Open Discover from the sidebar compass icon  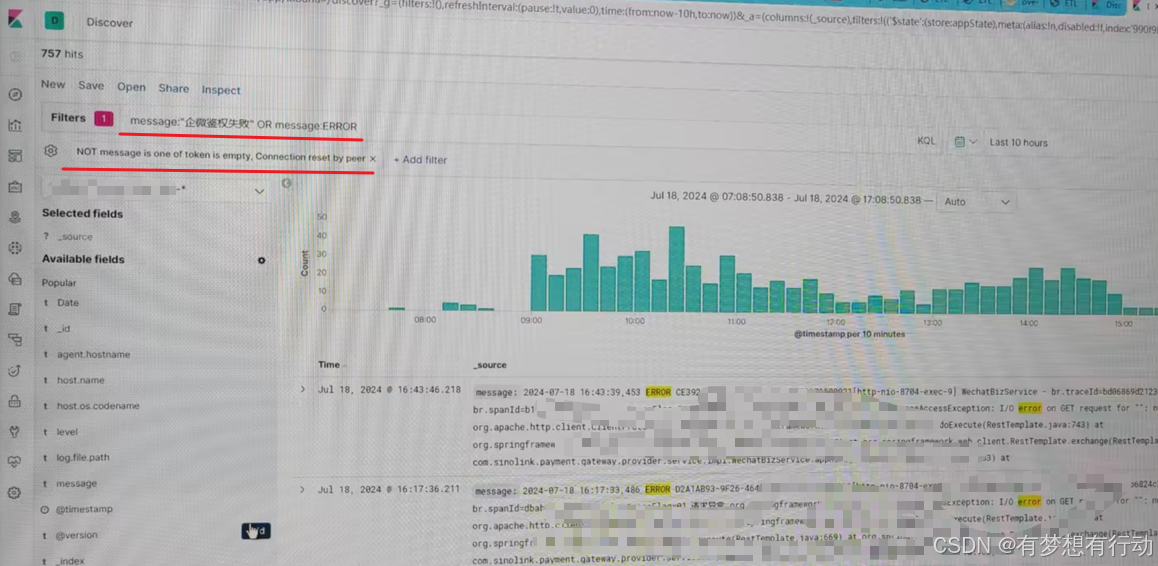tap(15, 95)
